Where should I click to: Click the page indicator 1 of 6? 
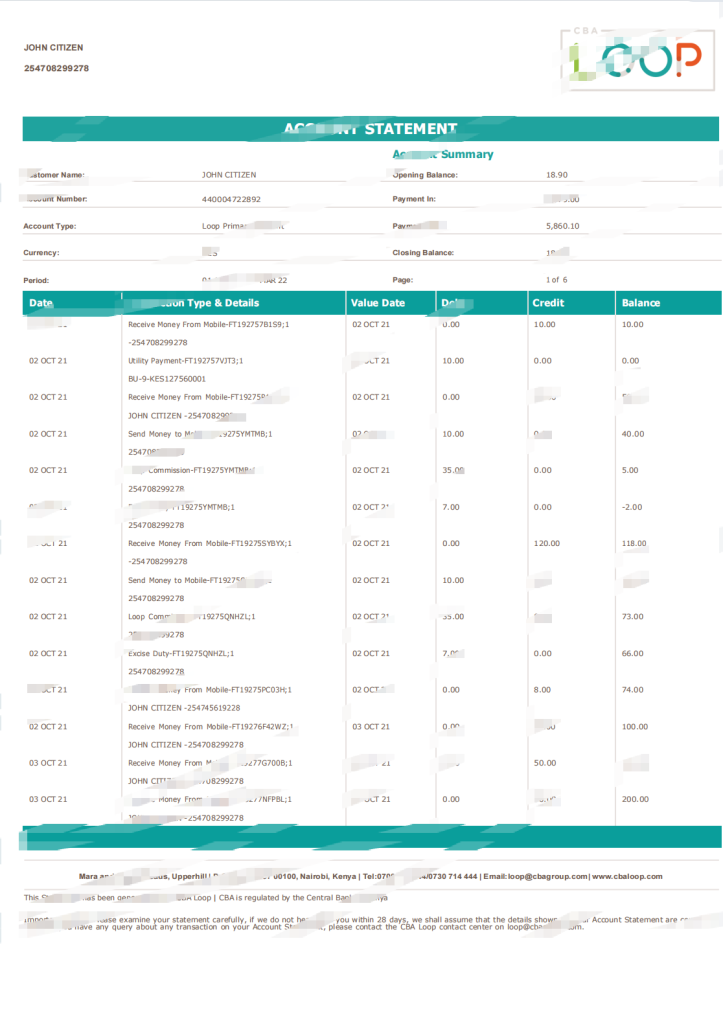[x=557, y=280]
